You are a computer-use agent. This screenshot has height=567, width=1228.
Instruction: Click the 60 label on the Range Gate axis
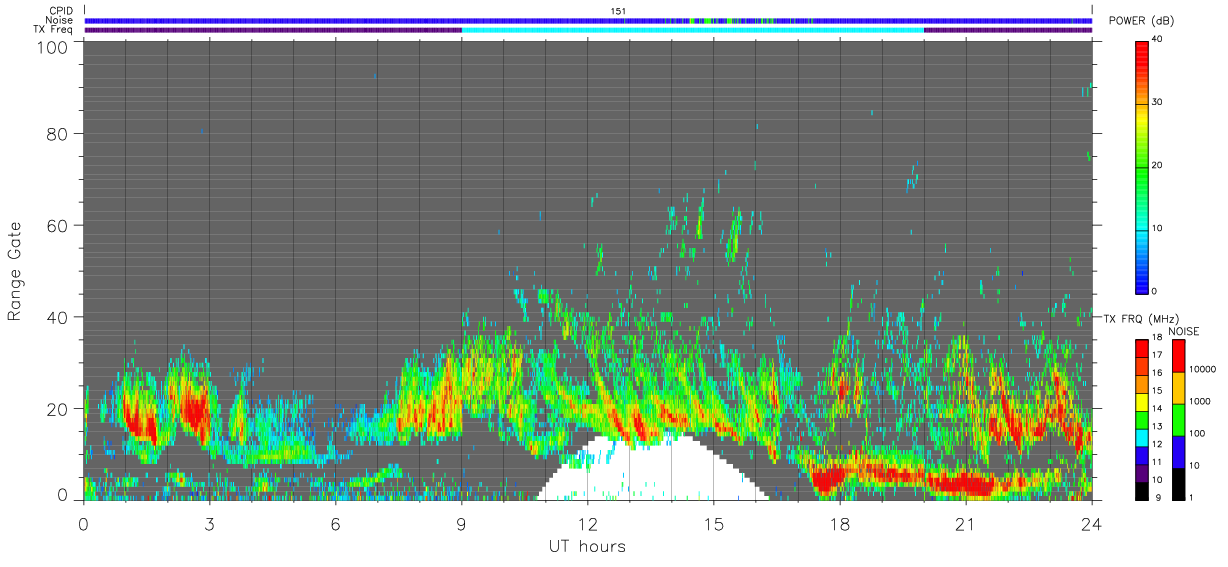click(x=58, y=225)
